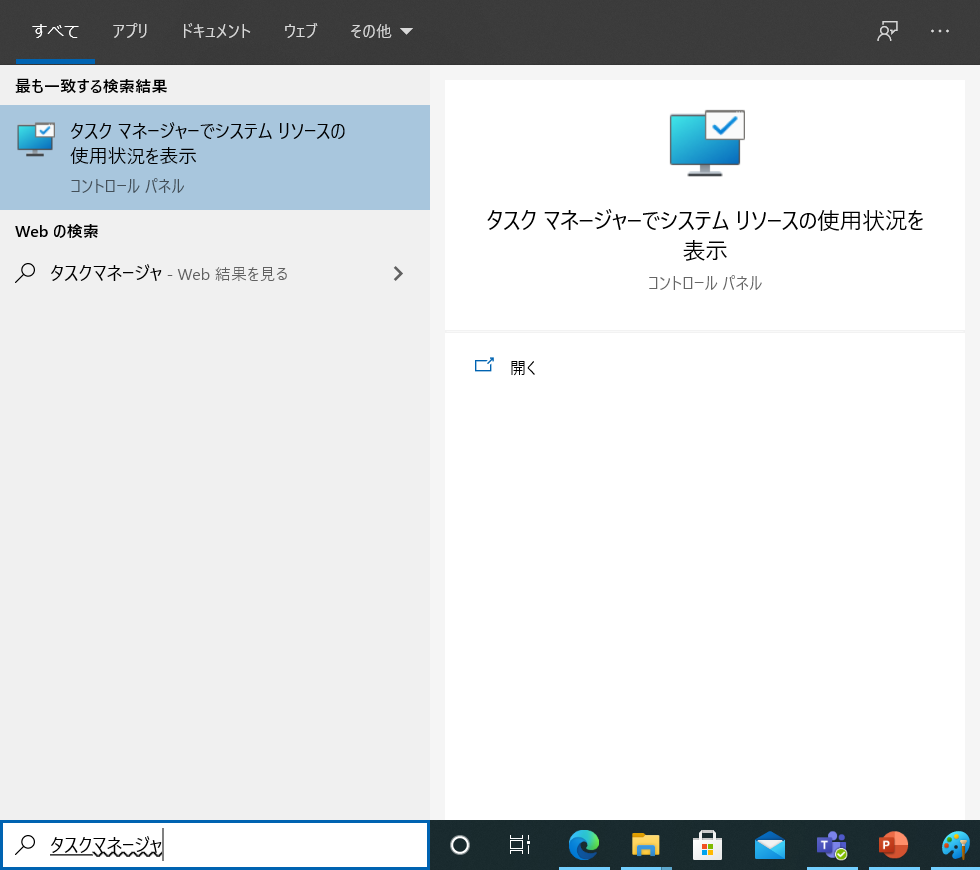980x870 pixels.
Task: Launch PowerPoint from the taskbar
Action: 892,845
